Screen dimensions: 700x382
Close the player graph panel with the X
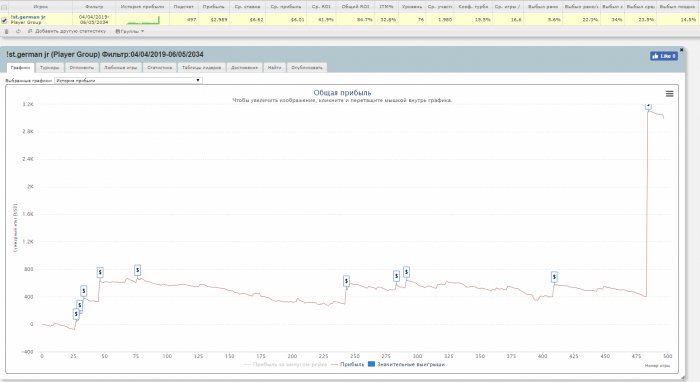(x=681, y=50)
